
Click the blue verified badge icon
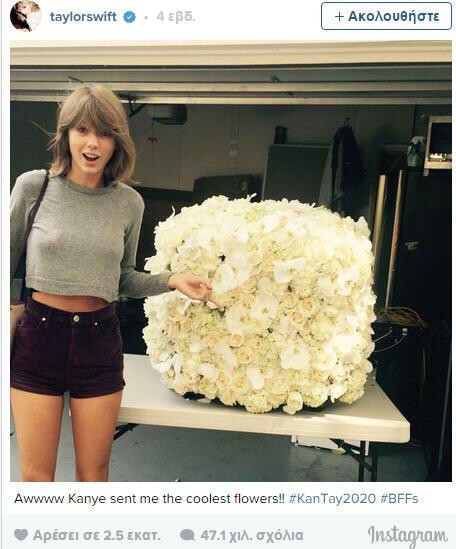tap(130, 17)
